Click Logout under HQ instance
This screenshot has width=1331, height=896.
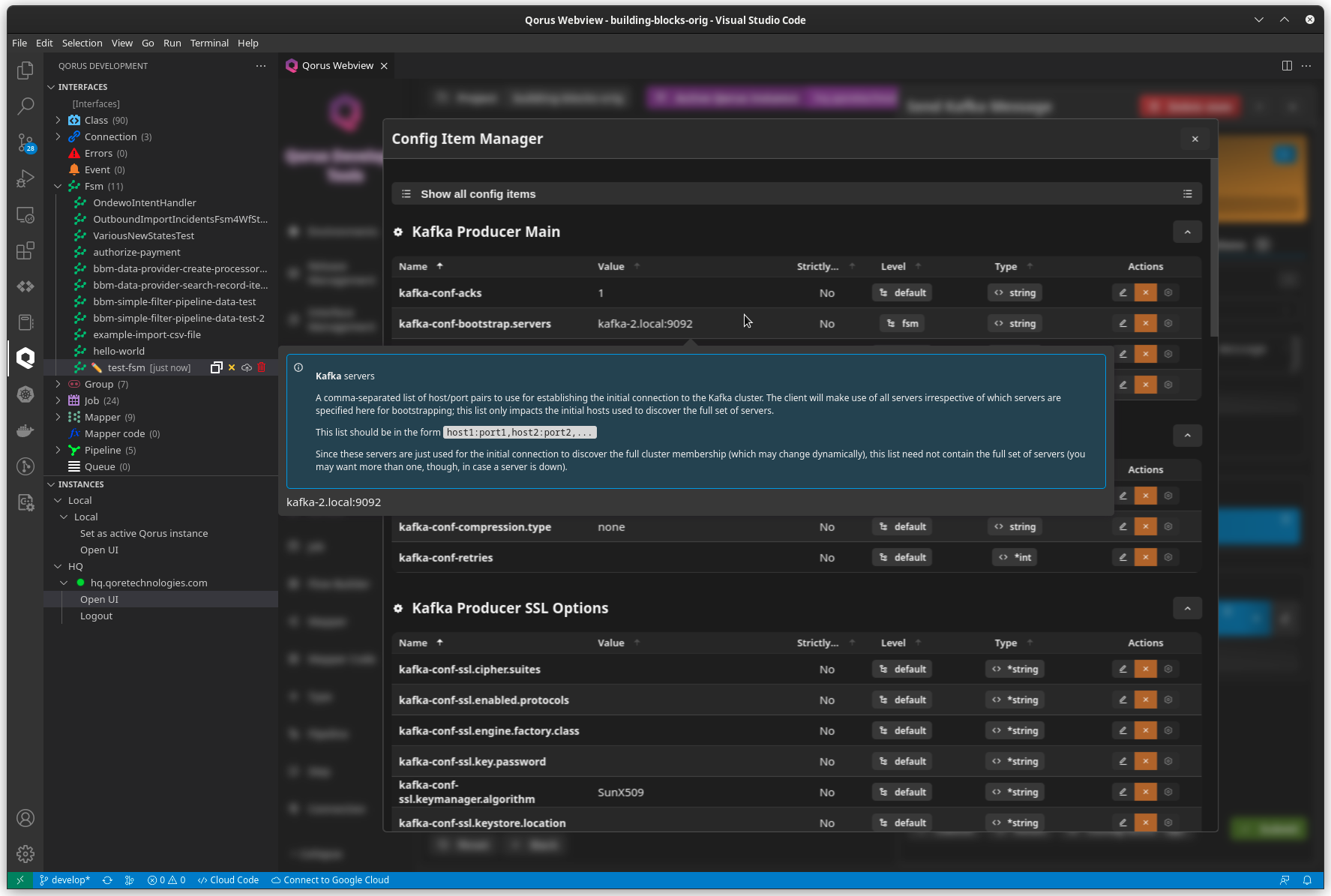(97, 616)
